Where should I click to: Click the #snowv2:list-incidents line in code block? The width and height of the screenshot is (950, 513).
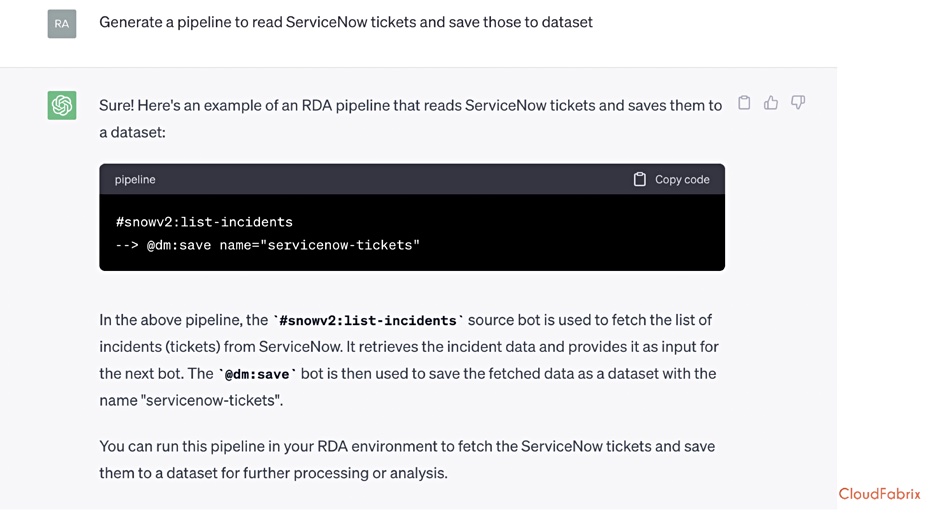click(x=204, y=222)
